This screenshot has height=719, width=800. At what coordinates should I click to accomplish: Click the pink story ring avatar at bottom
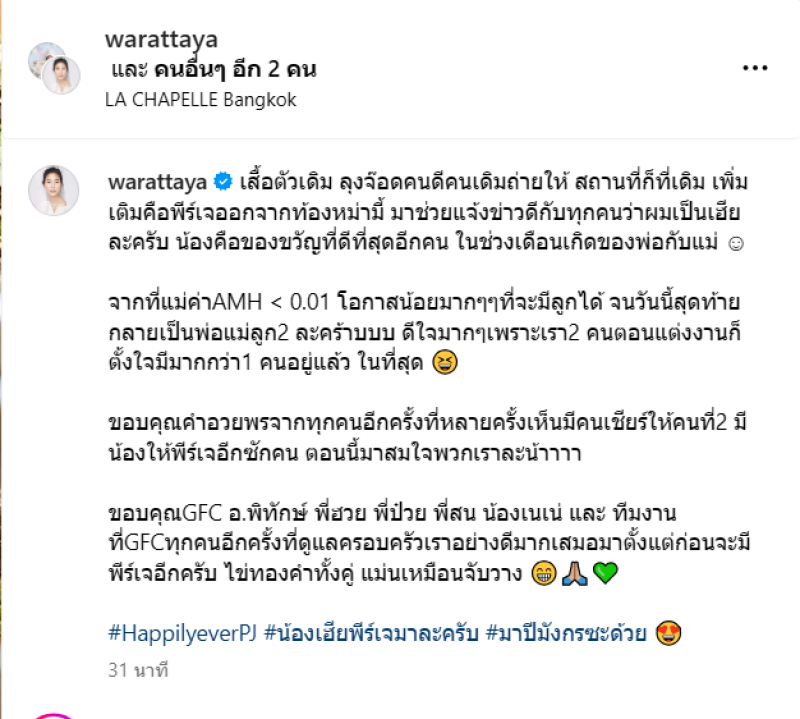54,716
